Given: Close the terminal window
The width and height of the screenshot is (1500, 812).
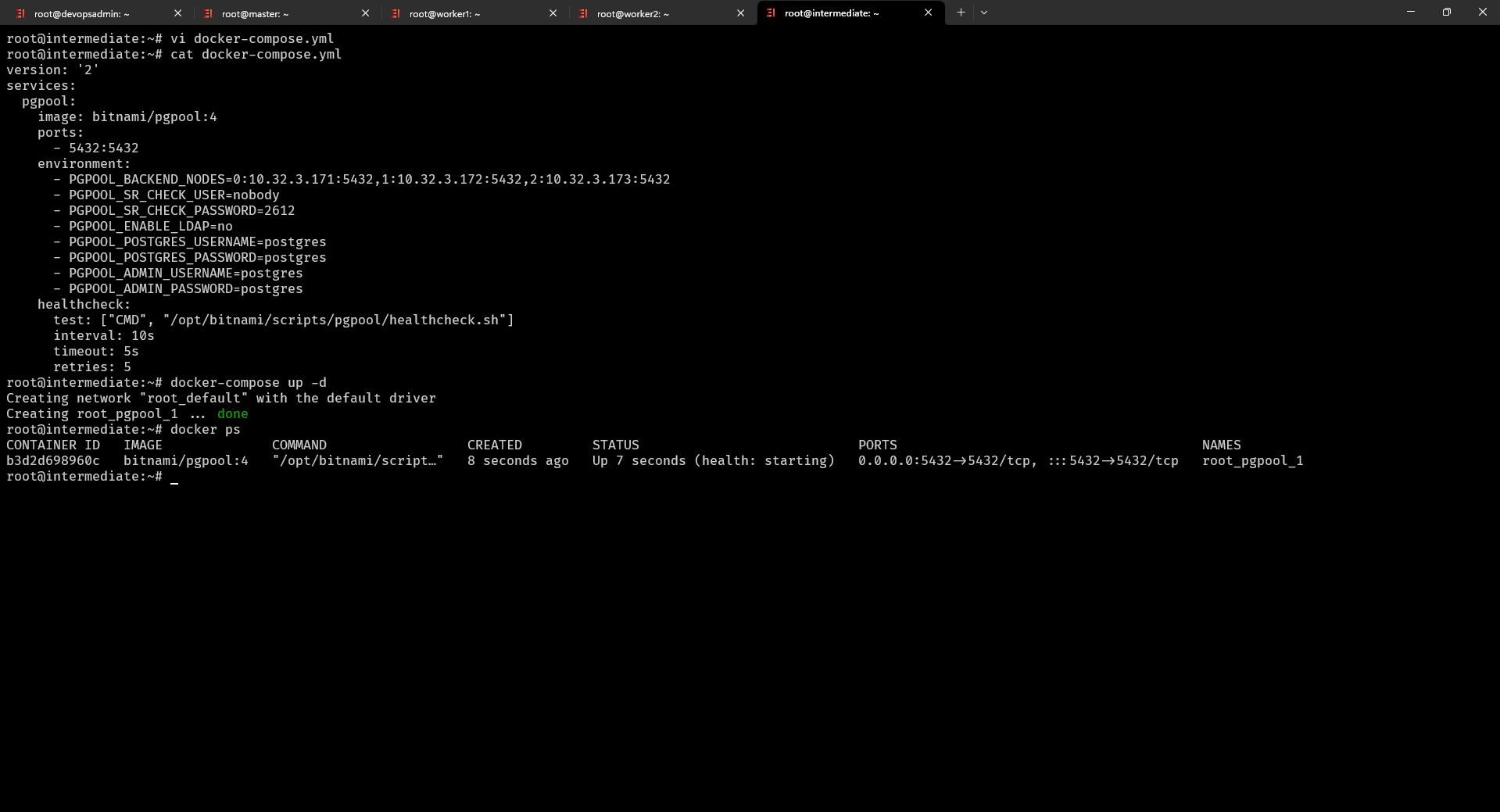Looking at the screenshot, I should pyautogui.click(x=1482, y=12).
